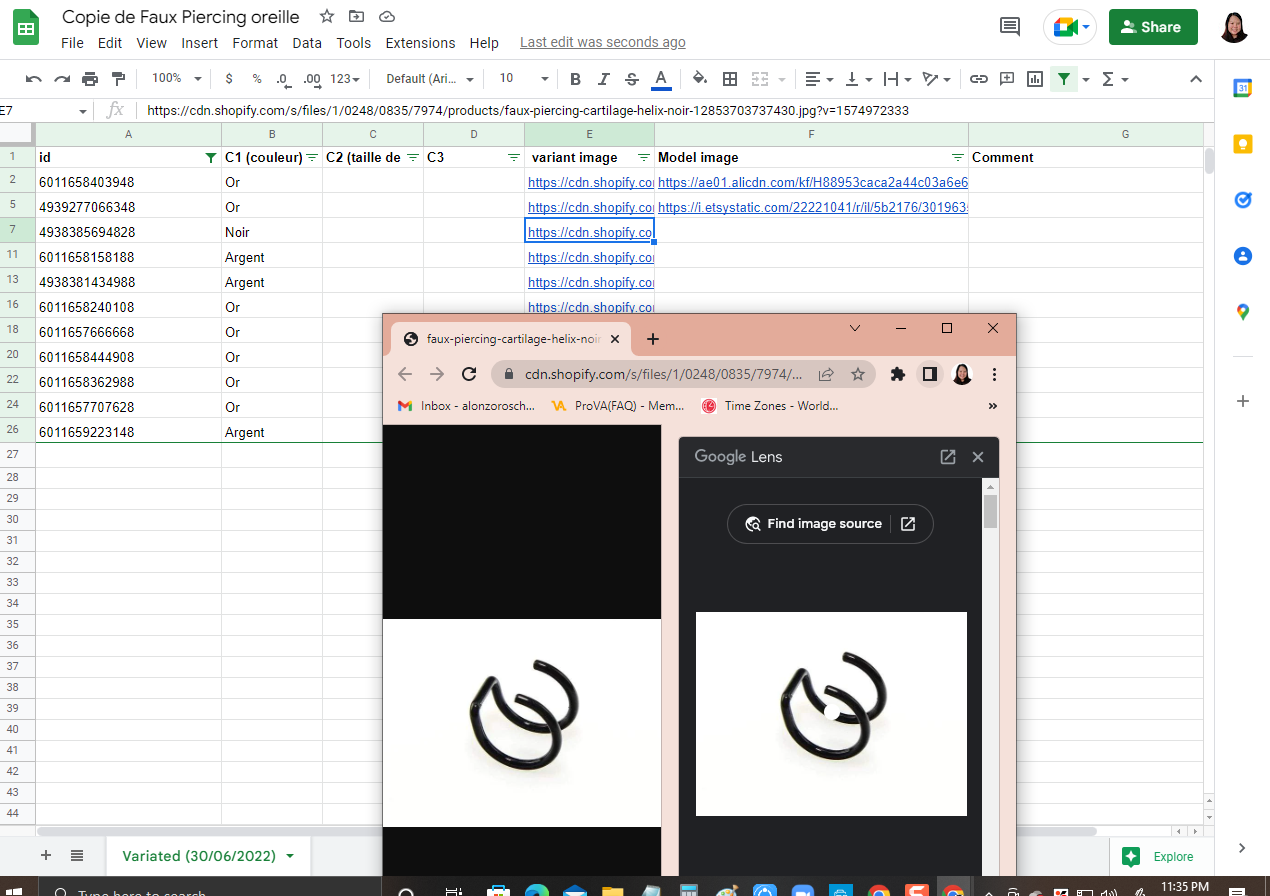Viewport: 1270px width, 896px height.
Task: Collapse the toolbar with the up chevron
Action: (x=1196, y=79)
